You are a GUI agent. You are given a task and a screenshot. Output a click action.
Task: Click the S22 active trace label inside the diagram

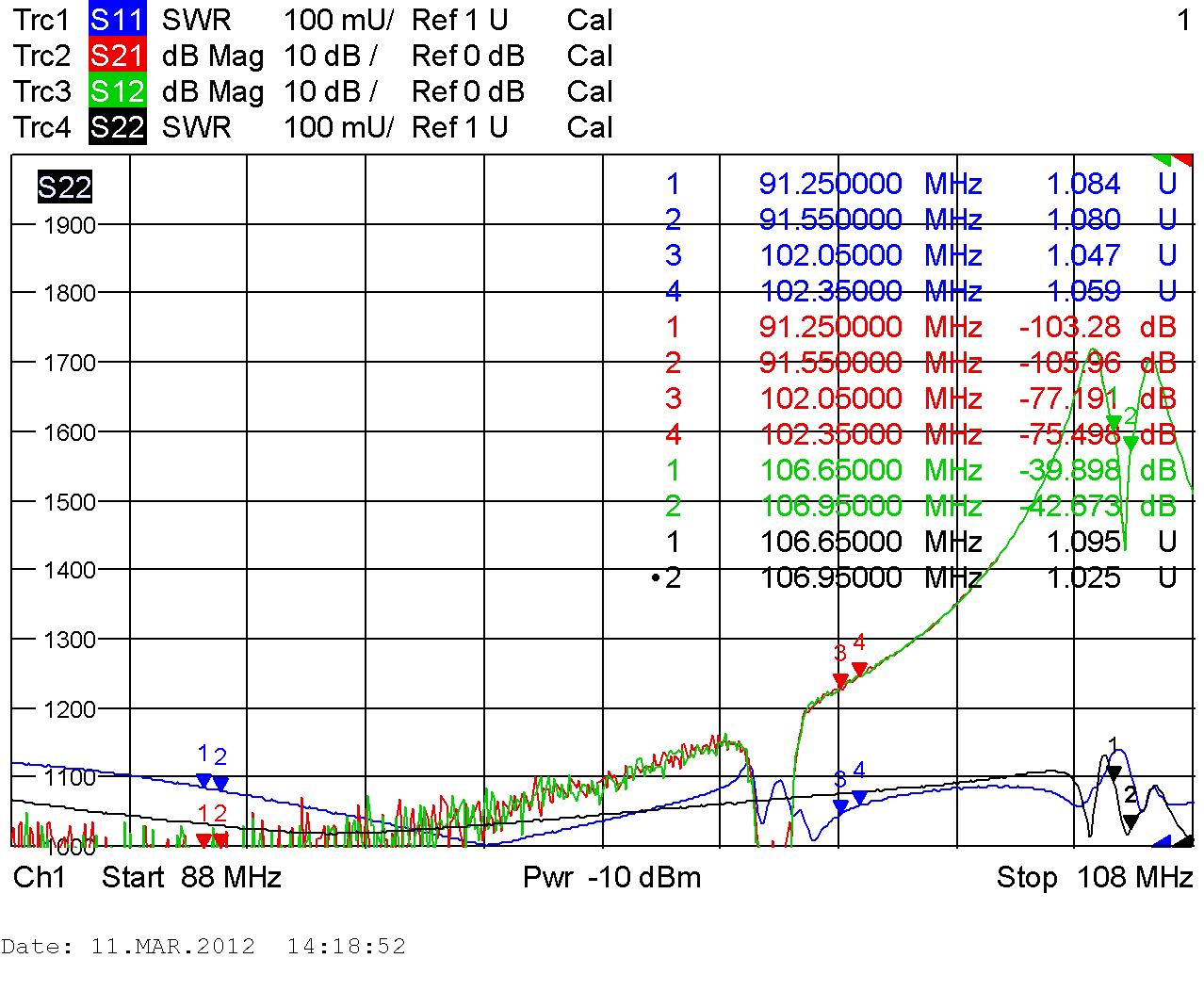(x=65, y=187)
